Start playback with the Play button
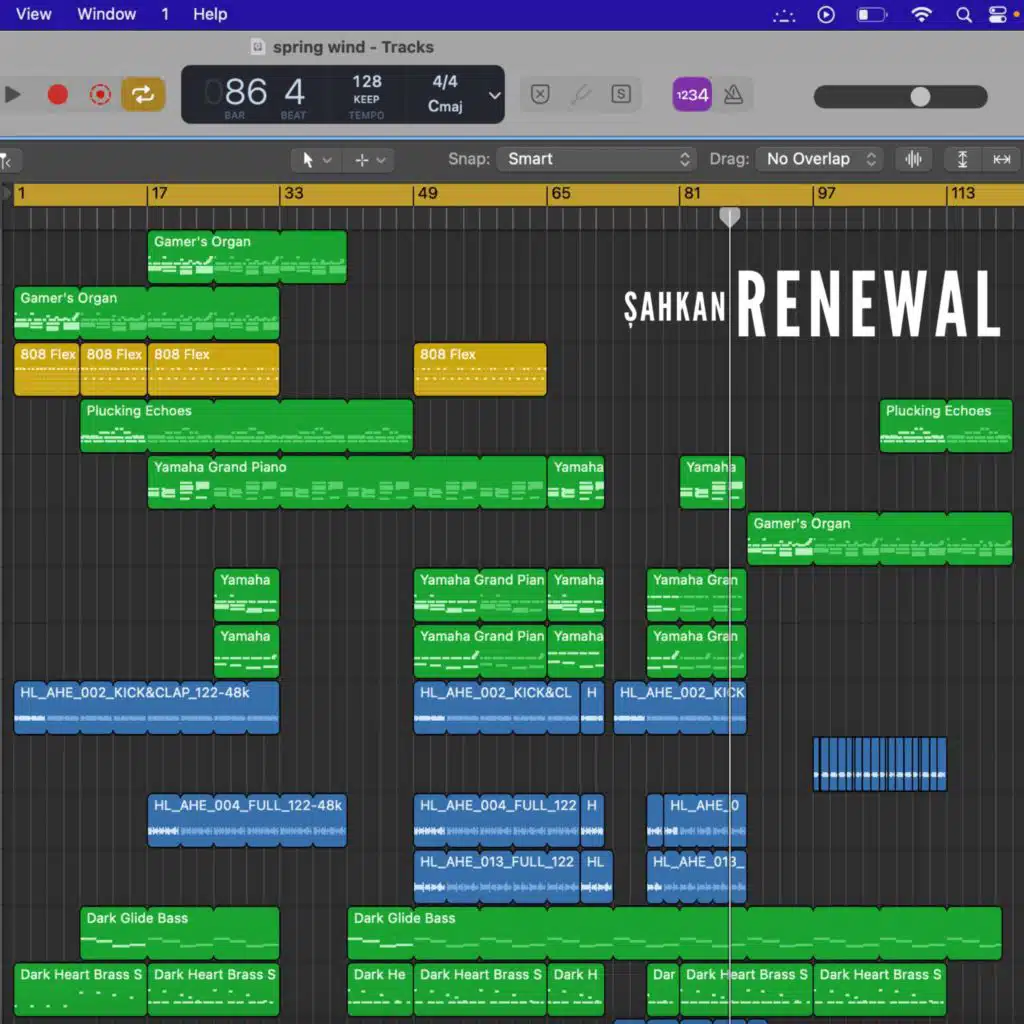This screenshot has width=1024, height=1024. (x=12, y=95)
